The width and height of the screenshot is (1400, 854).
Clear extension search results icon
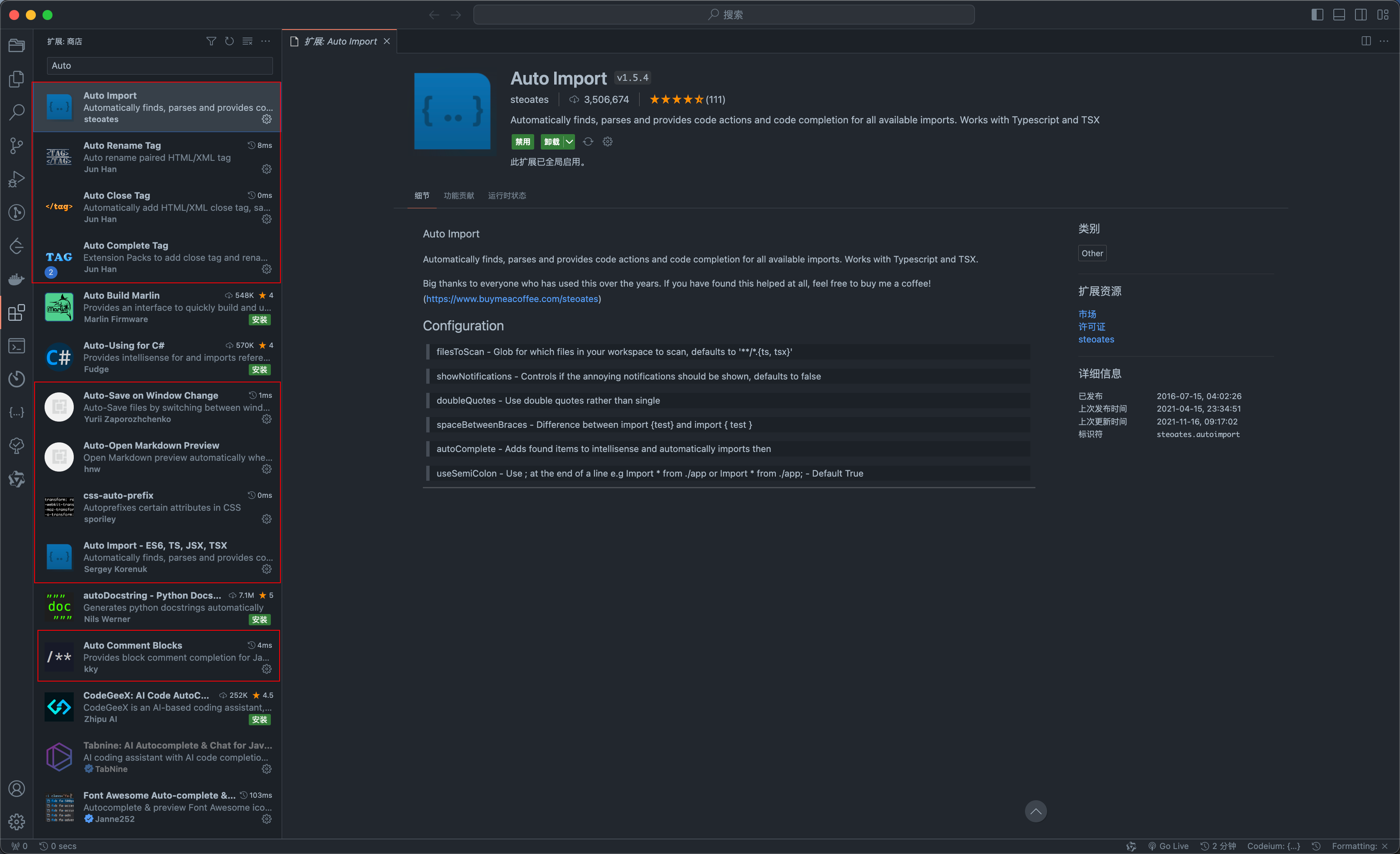click(x=247, y=42)
